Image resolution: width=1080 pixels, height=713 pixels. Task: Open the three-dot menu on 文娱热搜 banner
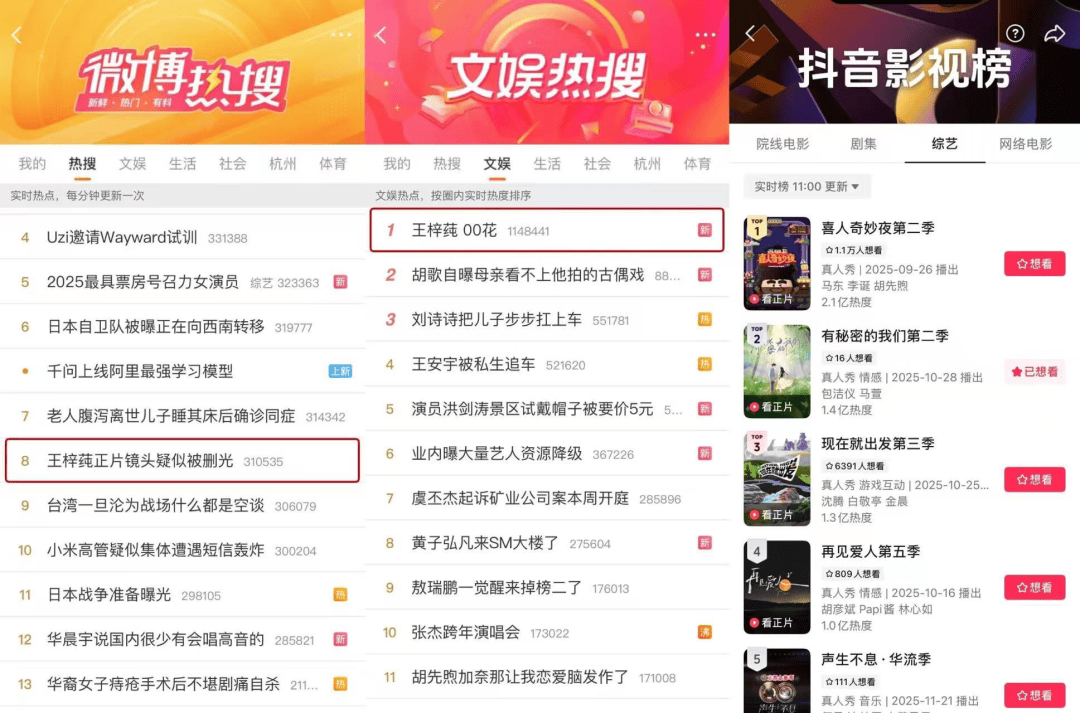(705, 34)
